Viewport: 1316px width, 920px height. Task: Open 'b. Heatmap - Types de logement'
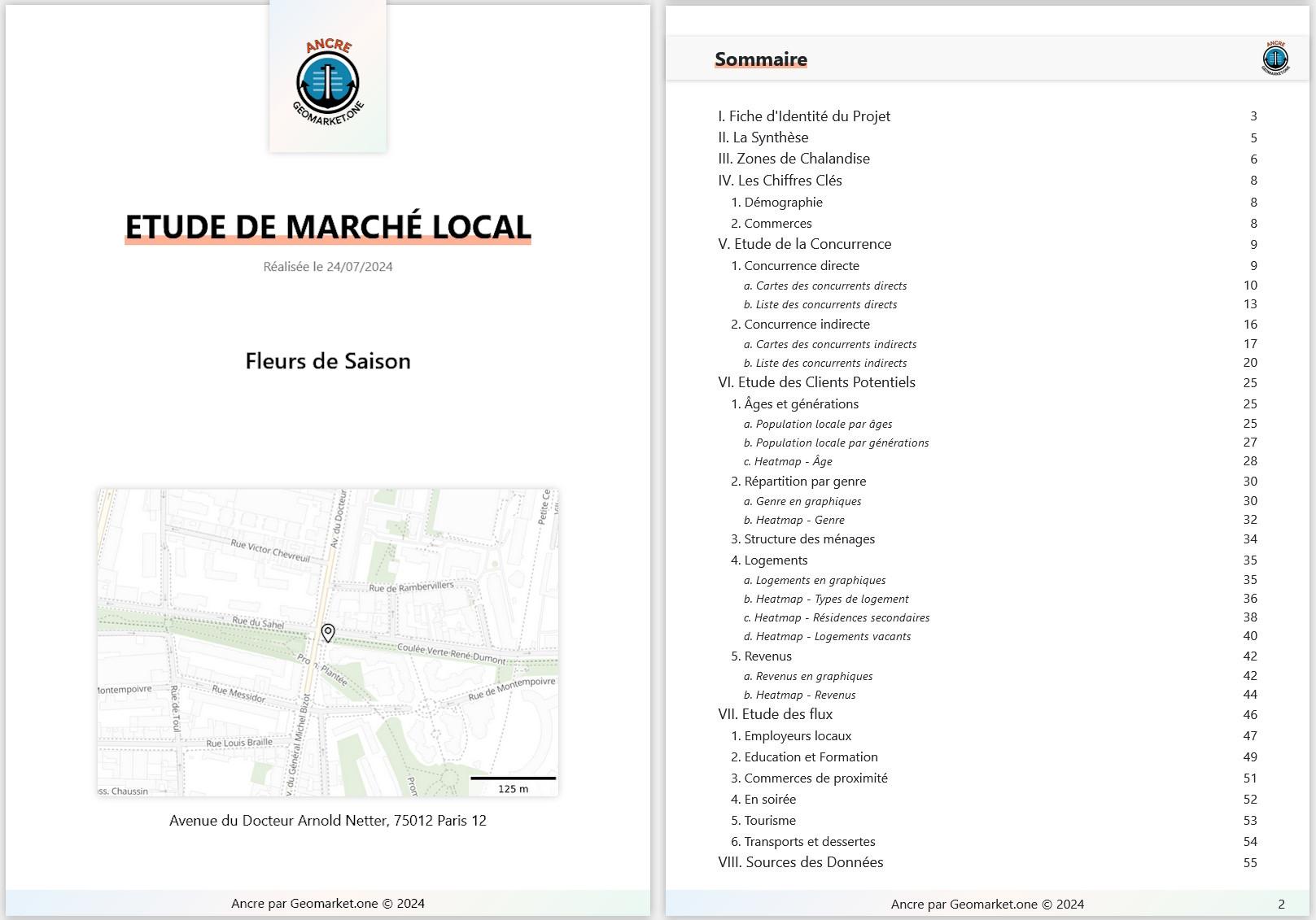tap(826, 599)
